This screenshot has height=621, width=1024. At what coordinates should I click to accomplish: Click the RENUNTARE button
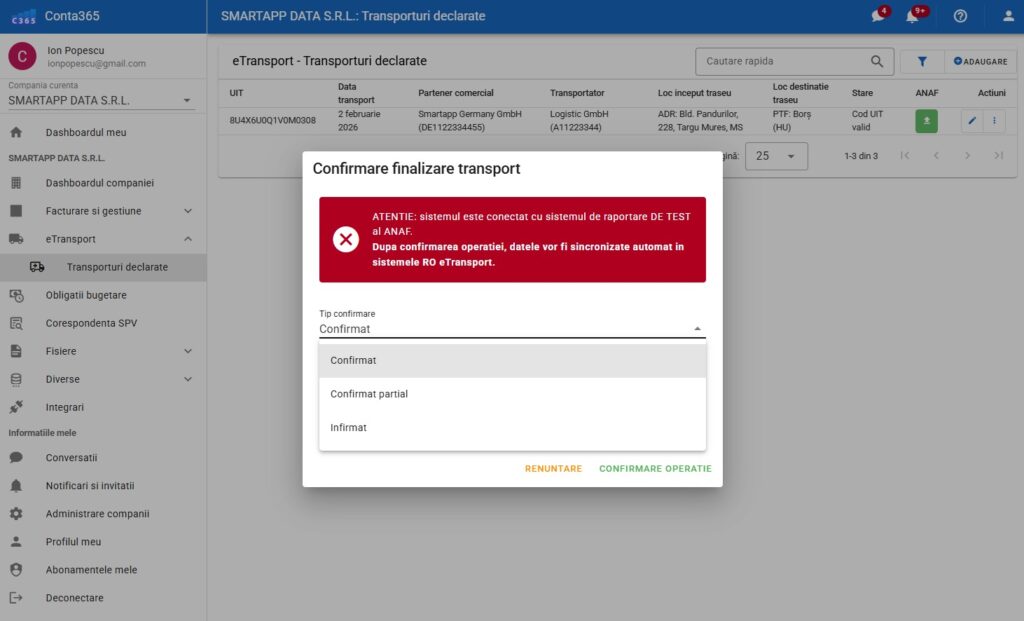click(553, 469)
